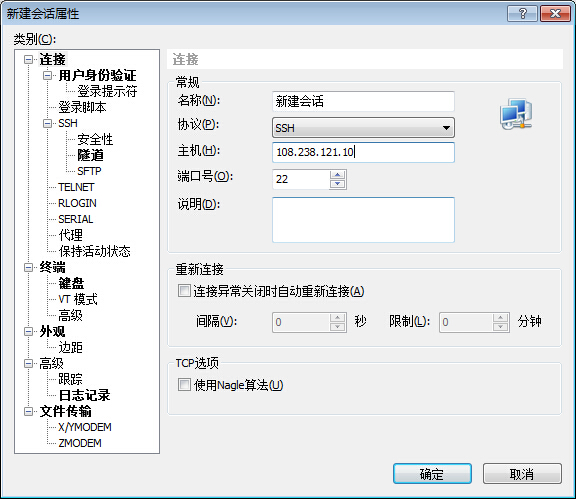The image size is (576, 499).
Task: Collapse the 高级 top-level tree node
Action: [28, 363]
